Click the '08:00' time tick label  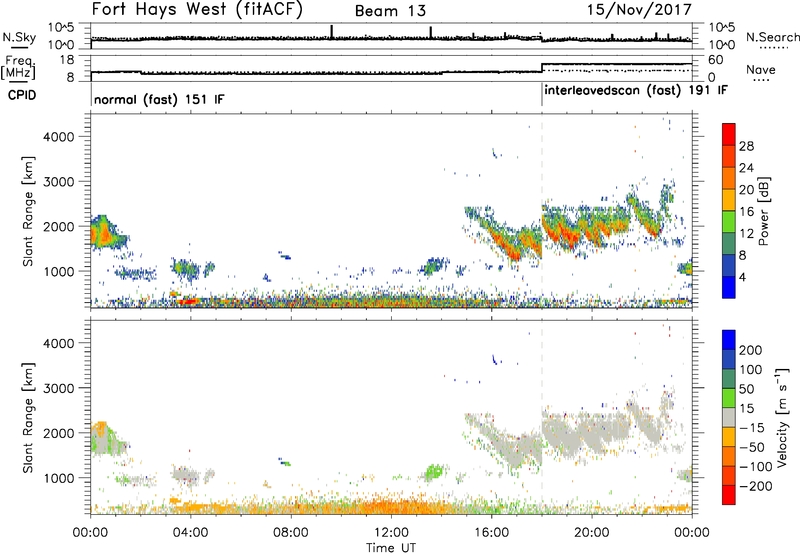point(291,533)
